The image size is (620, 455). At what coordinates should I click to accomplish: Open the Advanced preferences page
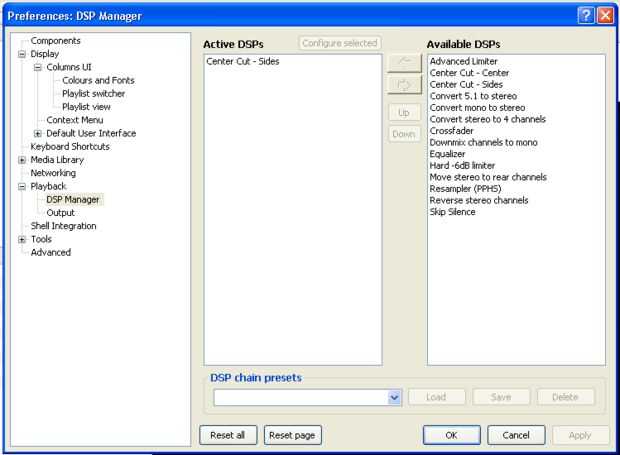click(x=51, y=252)
